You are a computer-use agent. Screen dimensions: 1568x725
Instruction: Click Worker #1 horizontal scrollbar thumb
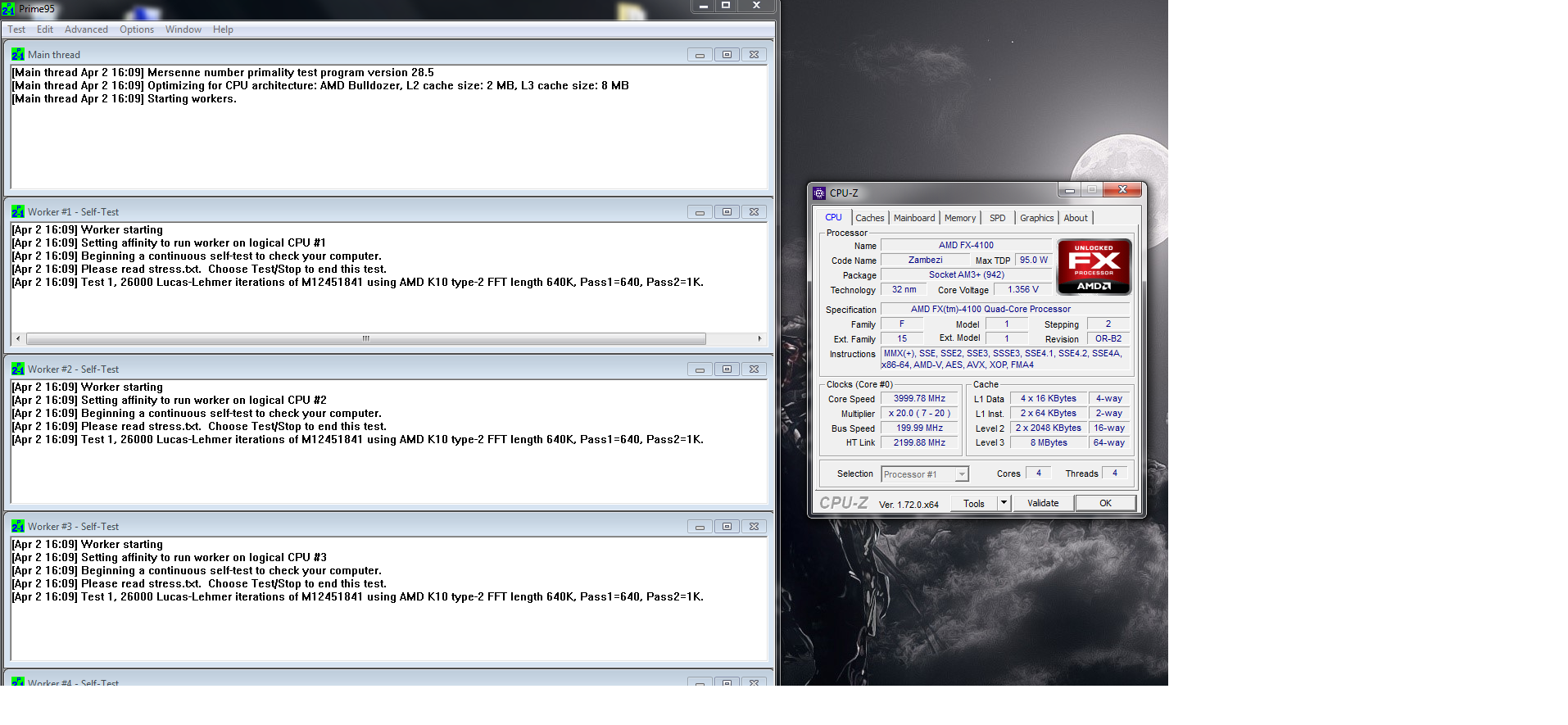365,338
